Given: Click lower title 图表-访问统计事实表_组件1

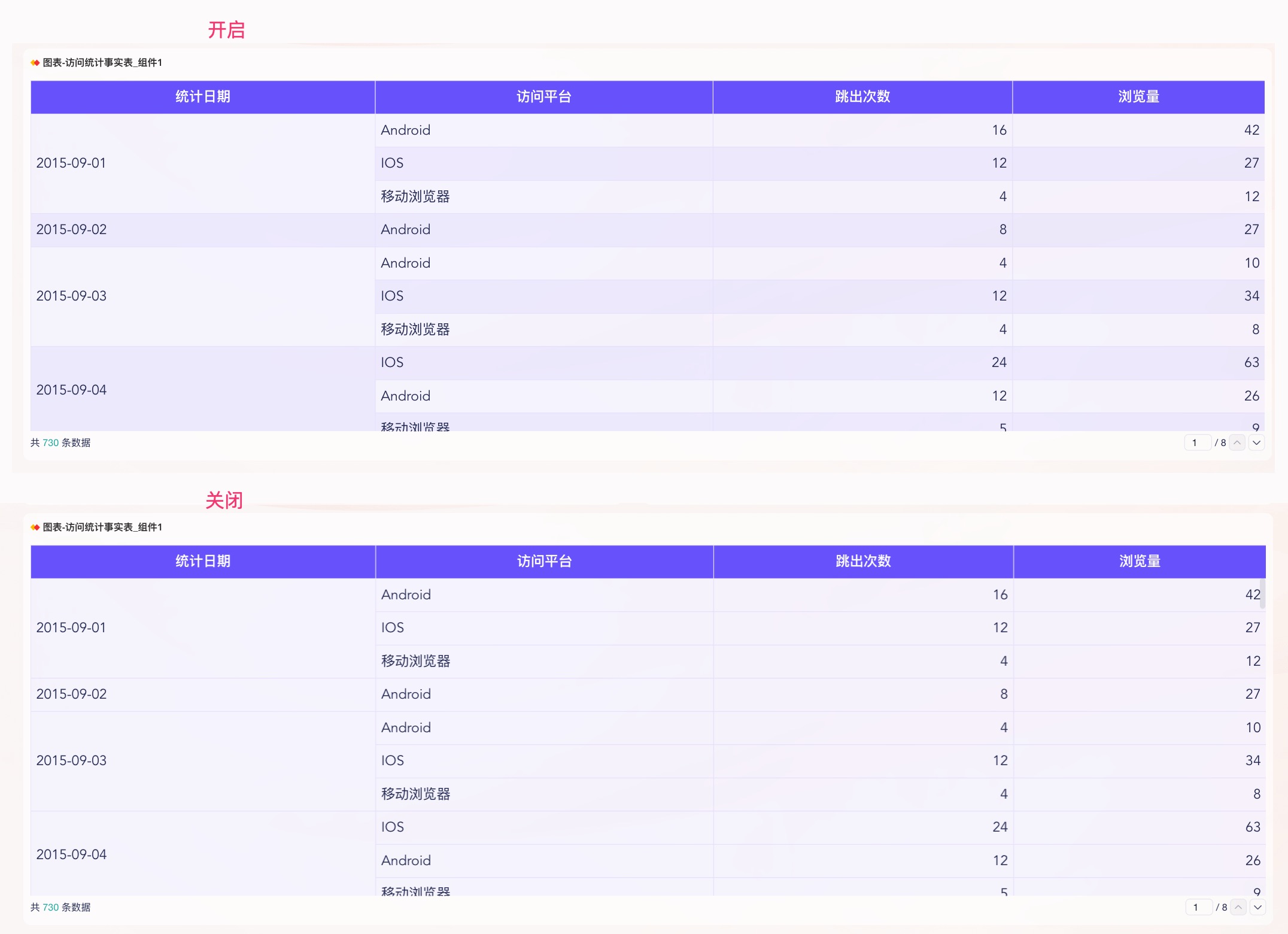Looking at the screenshot, I should tap(102, 527).
